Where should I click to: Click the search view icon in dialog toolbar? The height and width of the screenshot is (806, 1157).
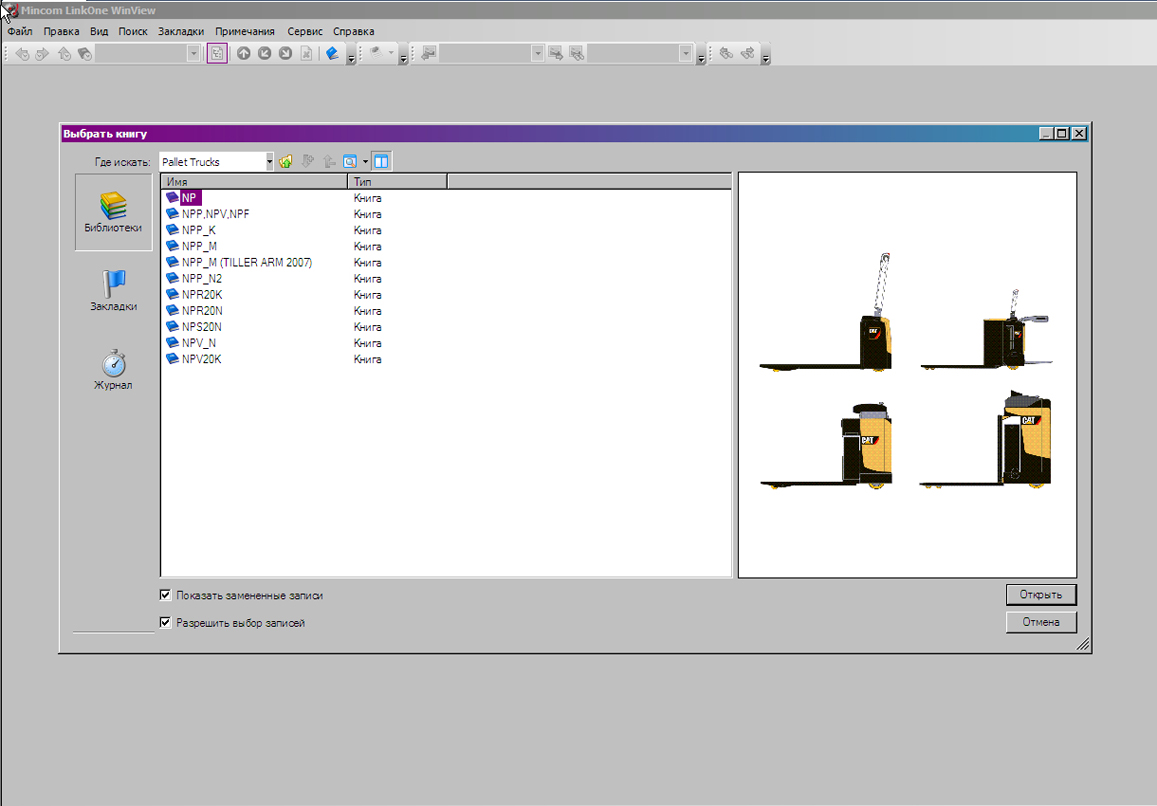[350, 162]
